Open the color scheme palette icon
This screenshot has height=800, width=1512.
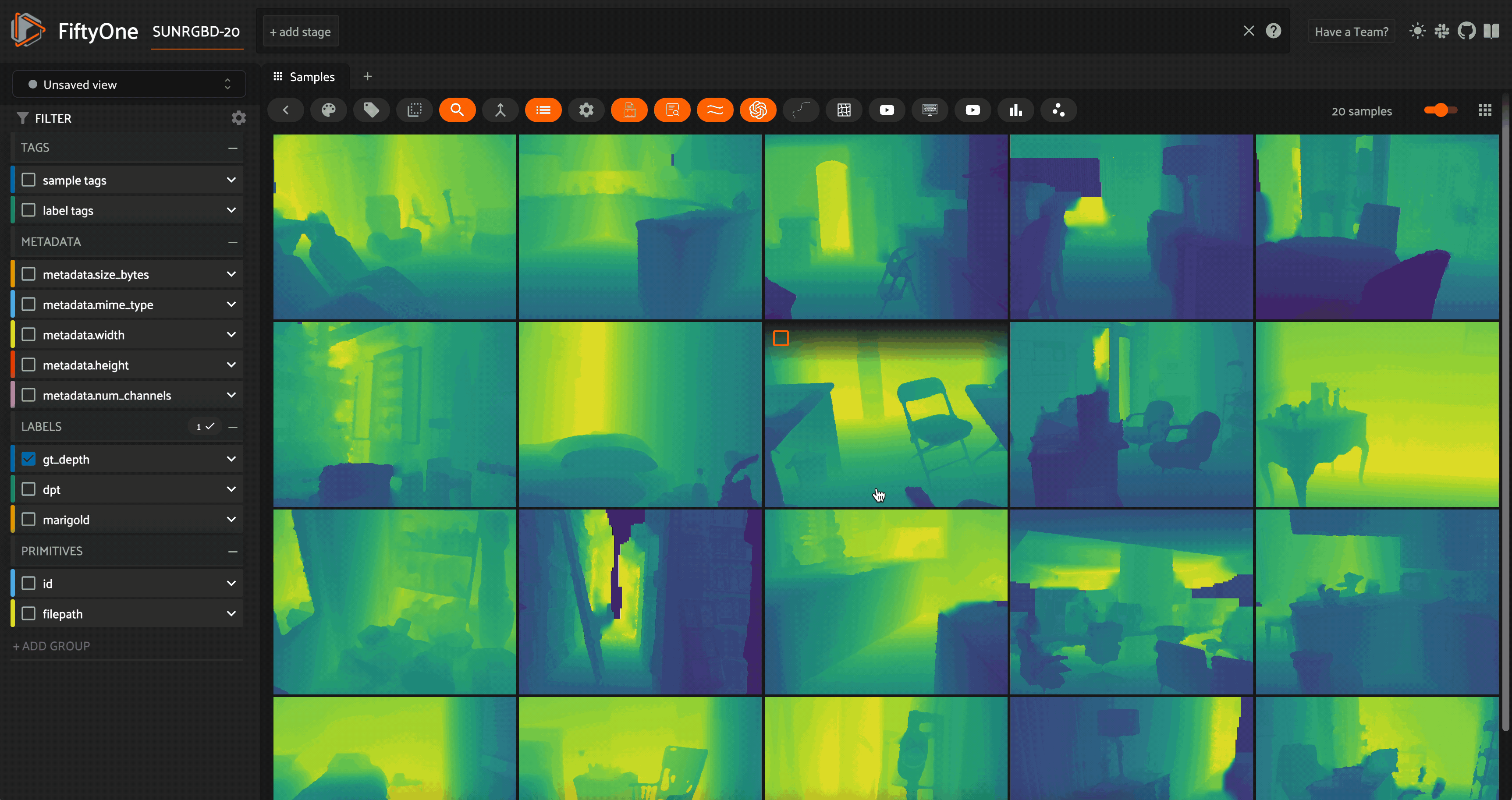(x=328, y=110)
